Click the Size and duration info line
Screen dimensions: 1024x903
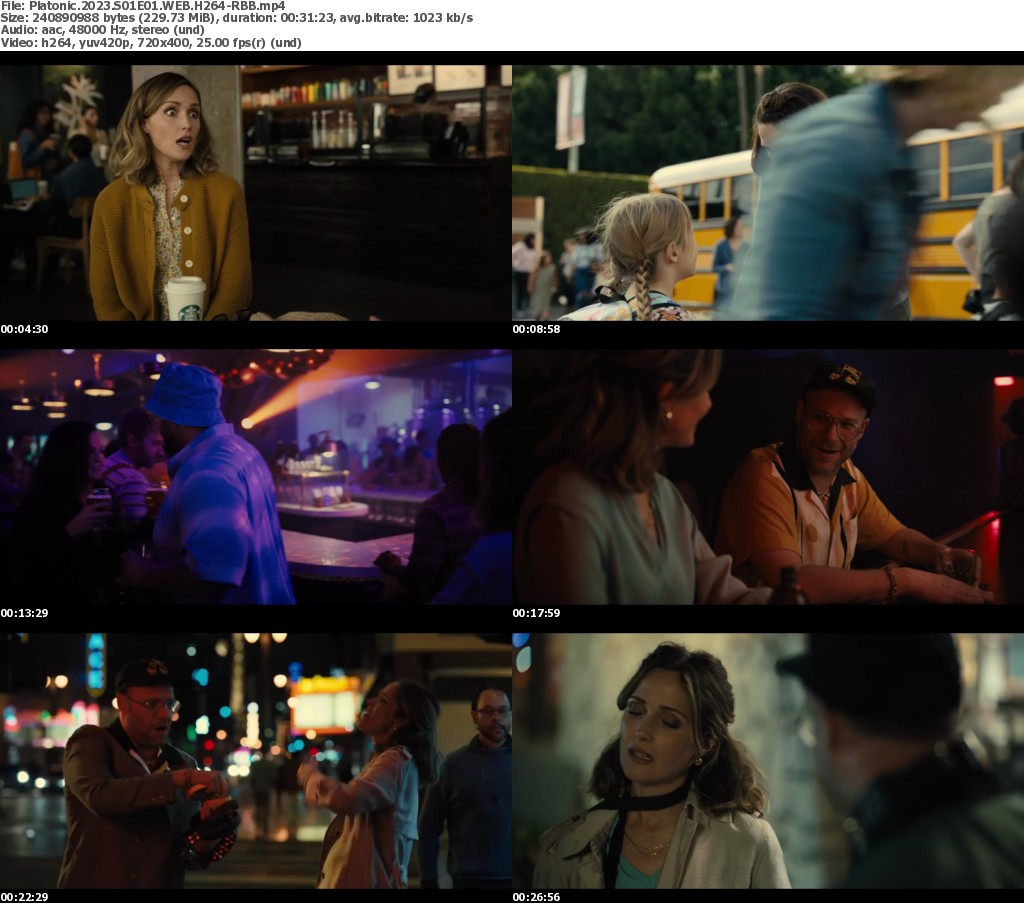237,18
